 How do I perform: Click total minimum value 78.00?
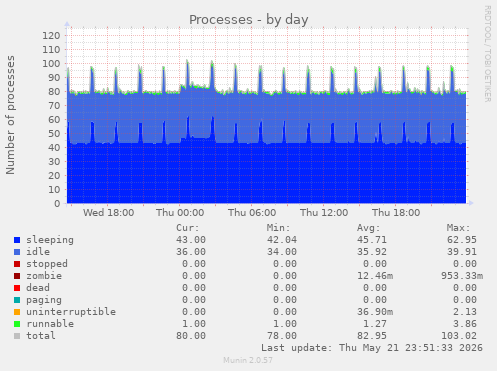[x=282, y=336]
